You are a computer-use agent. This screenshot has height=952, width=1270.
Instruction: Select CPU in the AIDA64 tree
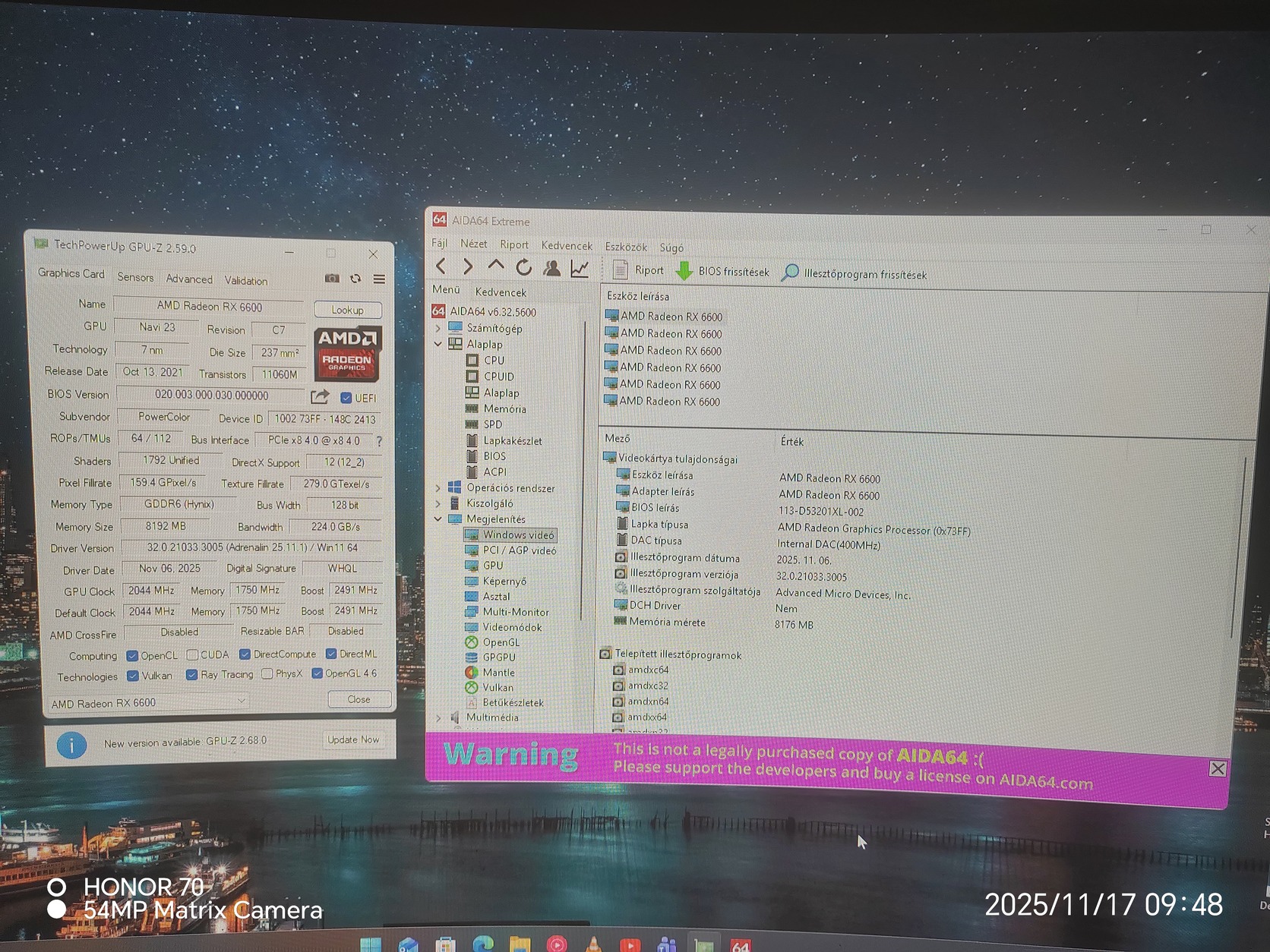(x=485, y=361)
